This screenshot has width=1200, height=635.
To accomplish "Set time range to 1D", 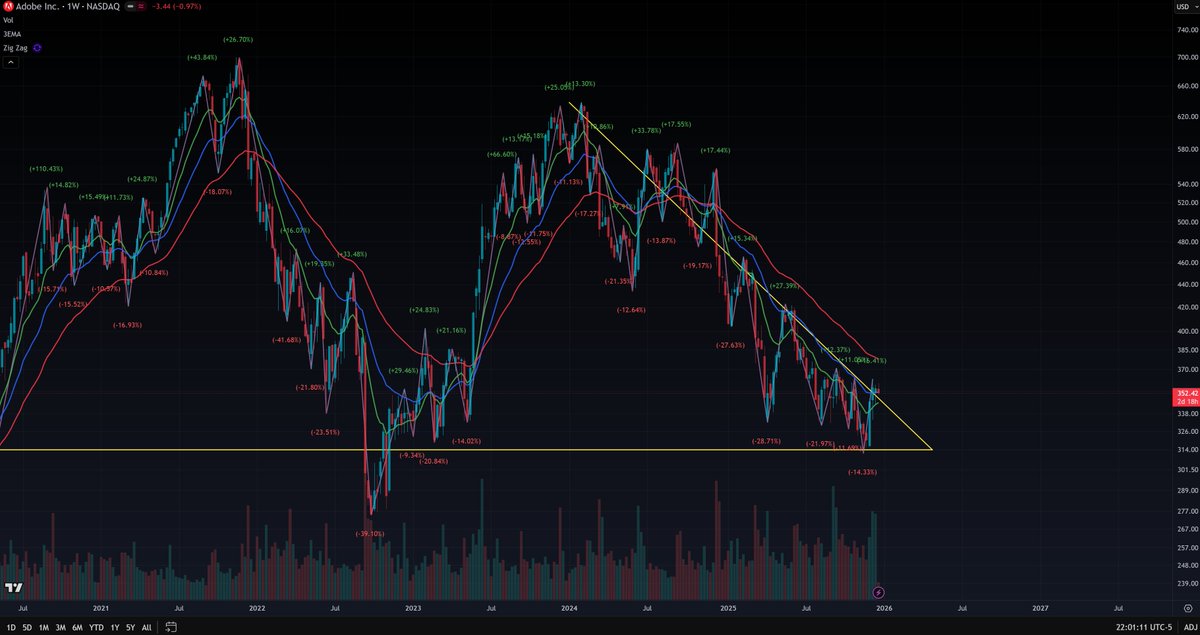I will (11, 627).
